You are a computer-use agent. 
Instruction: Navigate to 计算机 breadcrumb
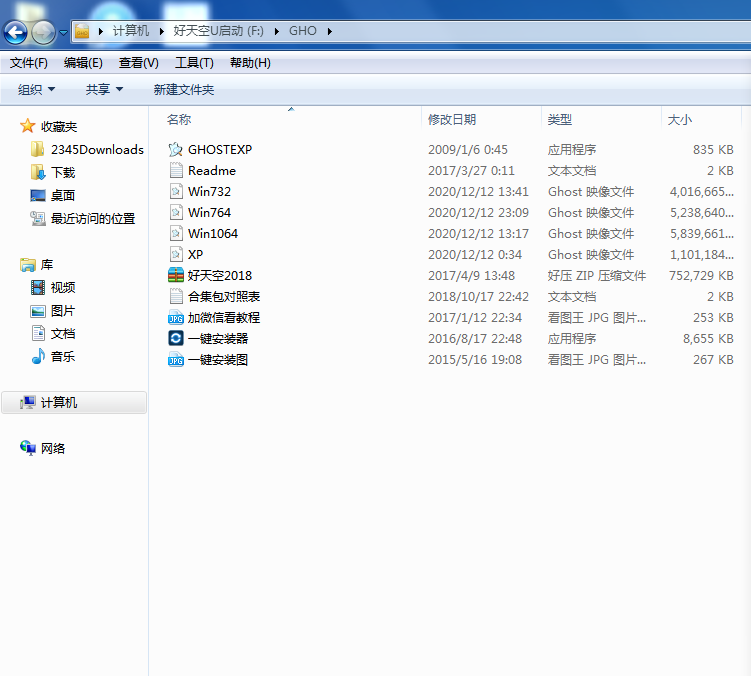131,31
